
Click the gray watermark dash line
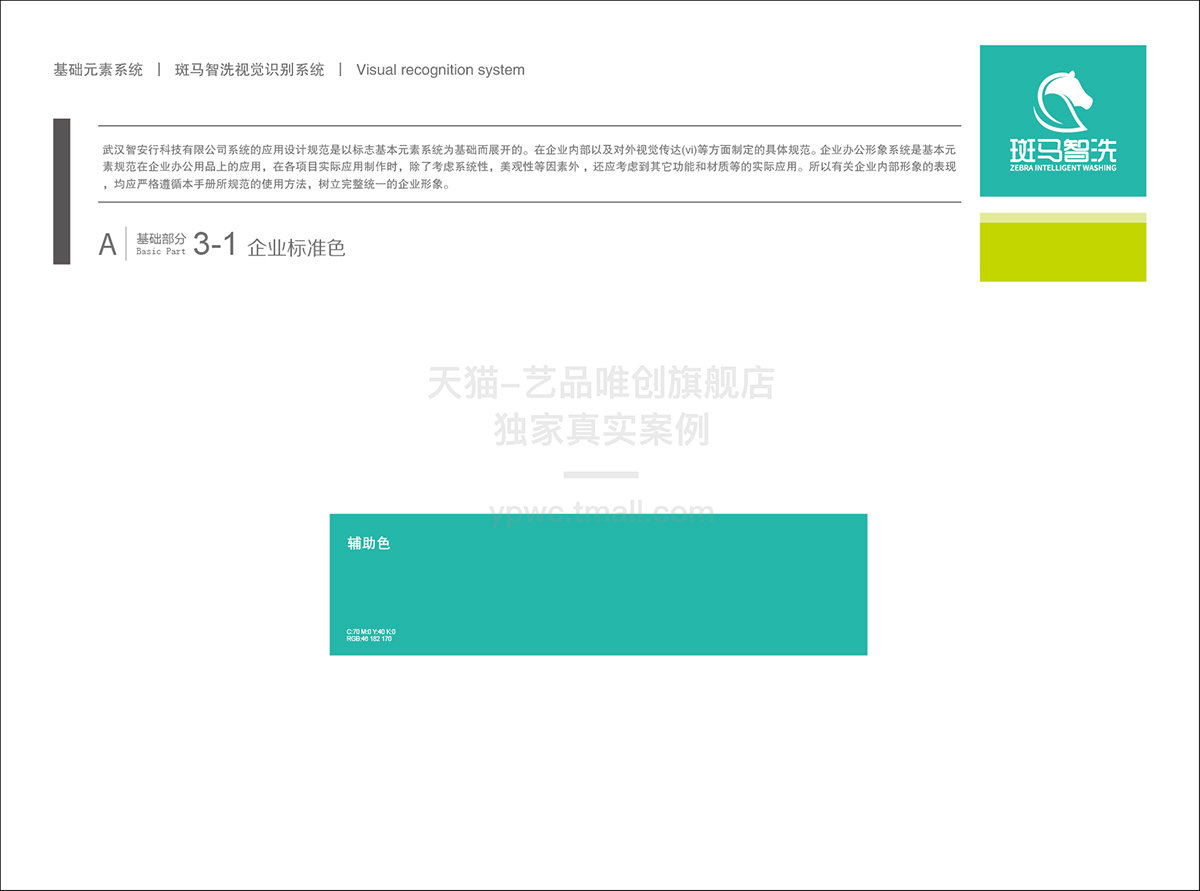[600, 474]
